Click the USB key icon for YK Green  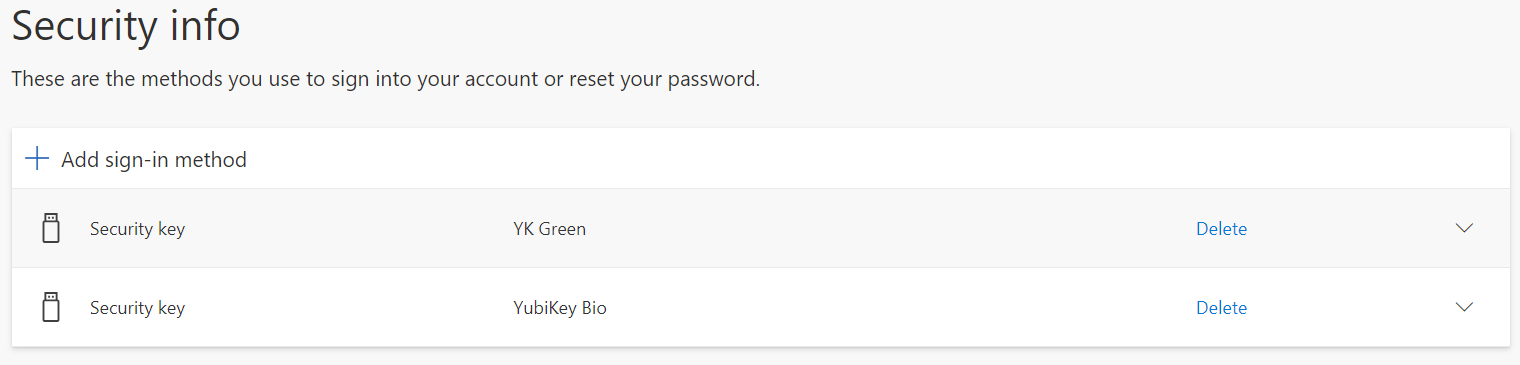[x=51, y=228]
